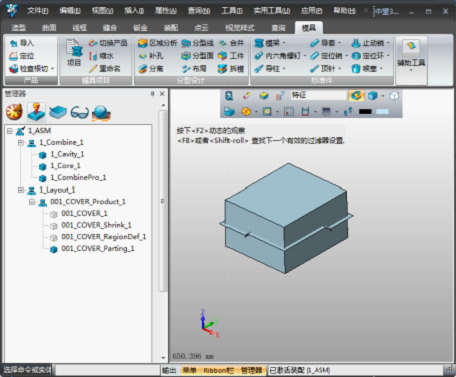Select 001_COVER_Parting_1 in the tree
The width and height of the screenshot is (456, 377).
(x=98, y=249)
